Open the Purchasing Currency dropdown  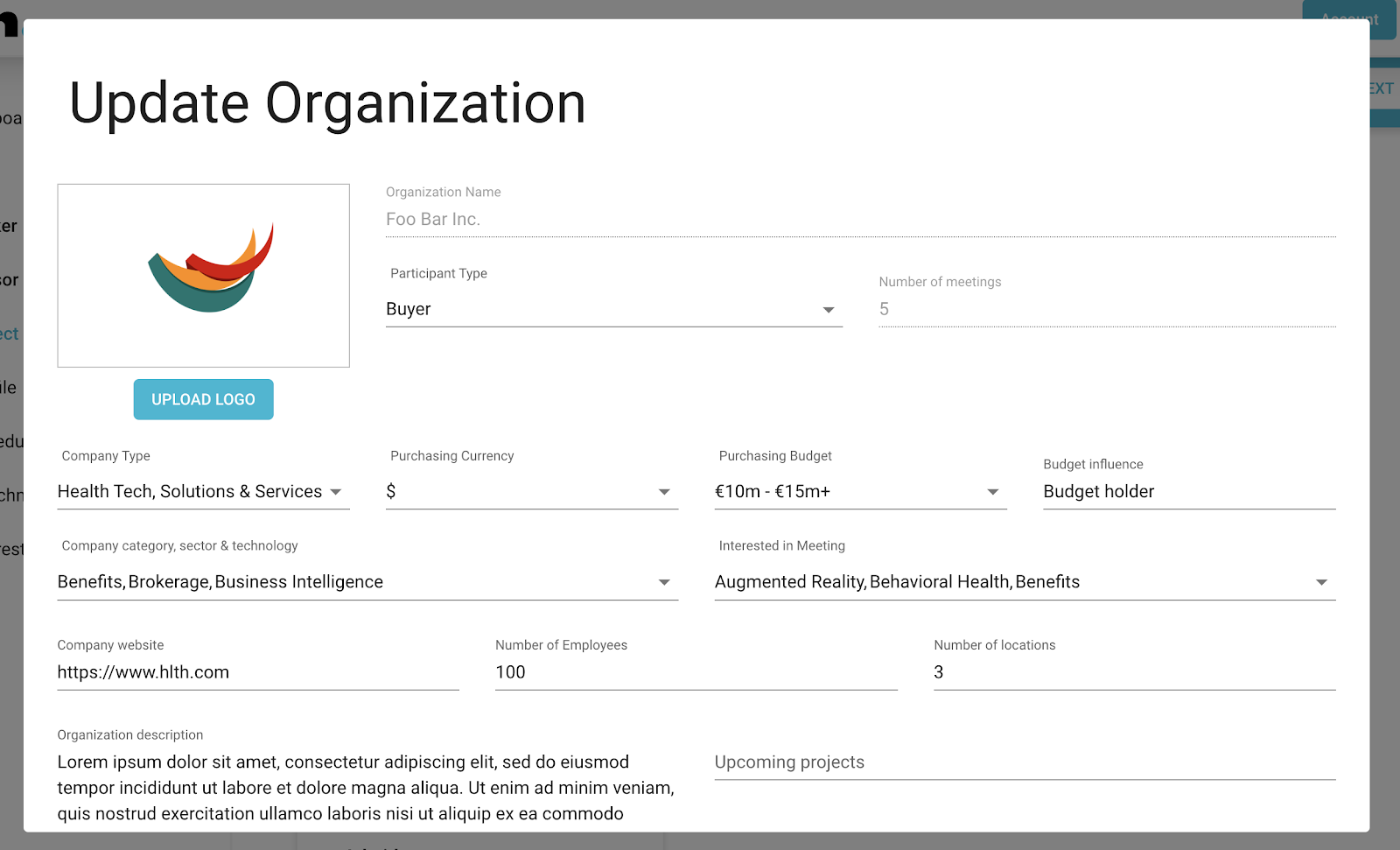(532, 492)
